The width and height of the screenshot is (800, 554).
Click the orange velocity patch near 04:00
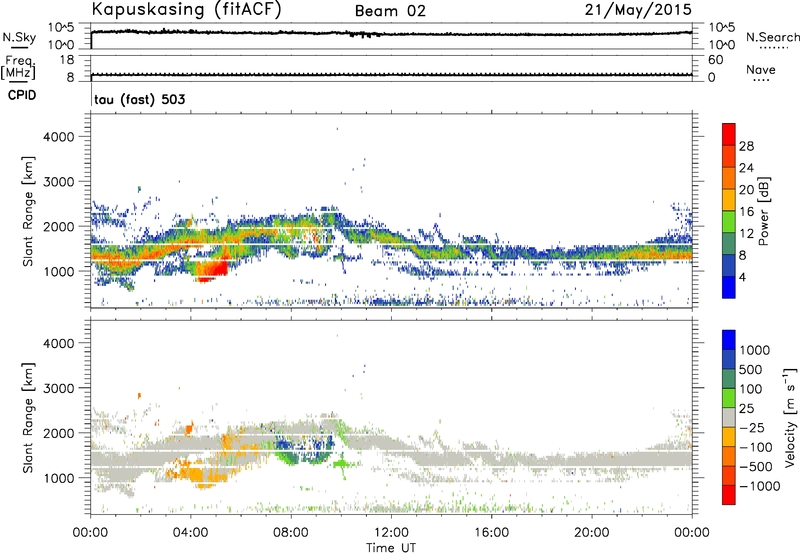pyautogui.click(x=202, y=474)
